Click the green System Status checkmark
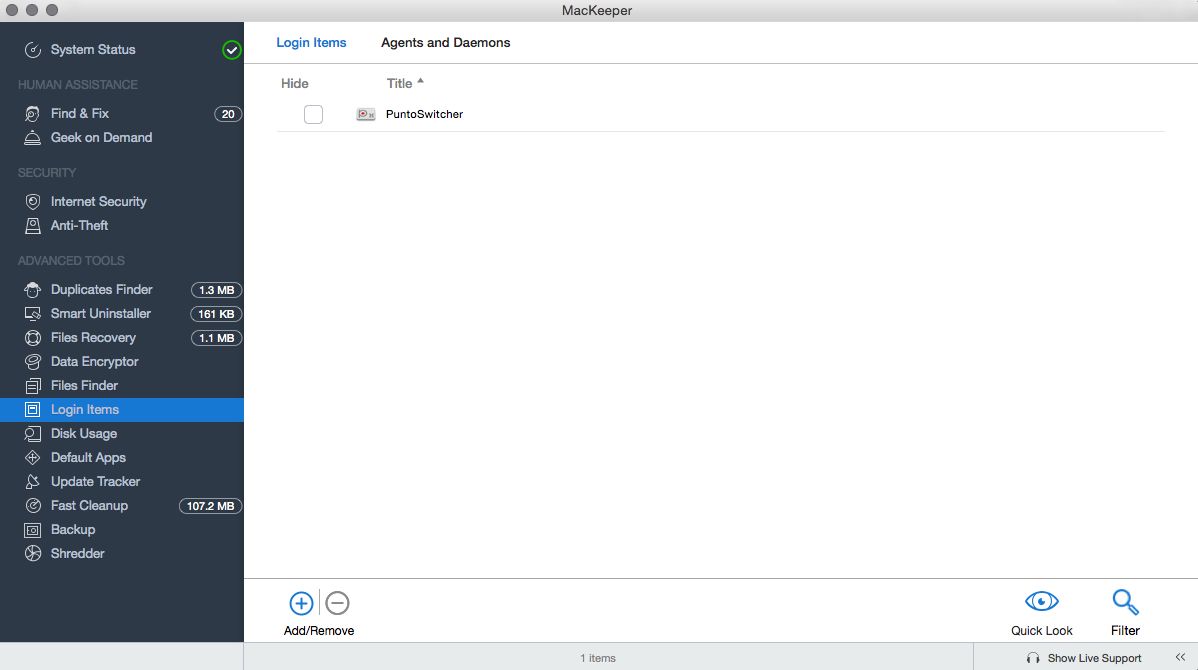The height and width of the screenshot is (670, 1198). click(x=232, y=50)
